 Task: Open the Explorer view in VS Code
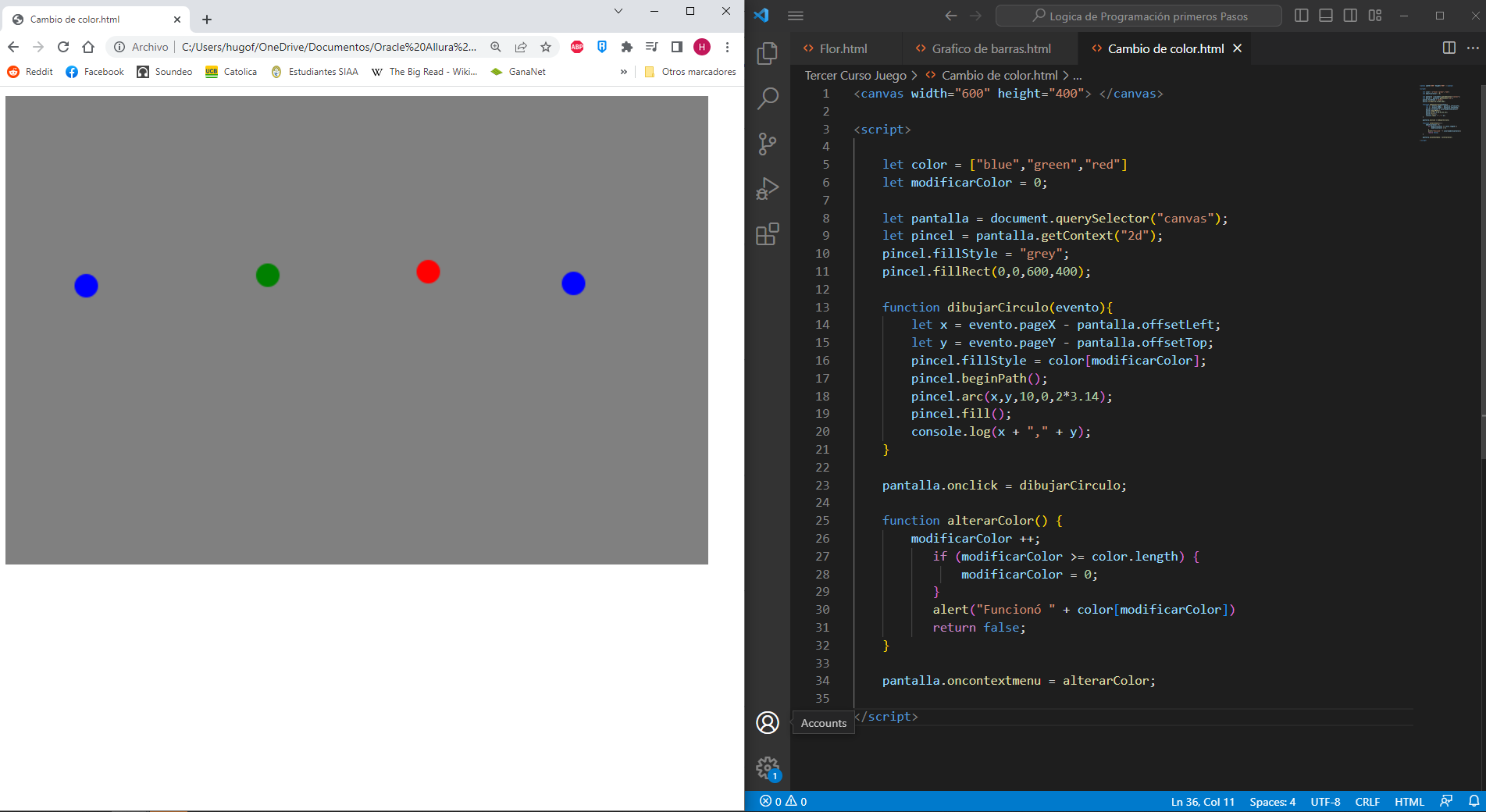pos(768,53)
